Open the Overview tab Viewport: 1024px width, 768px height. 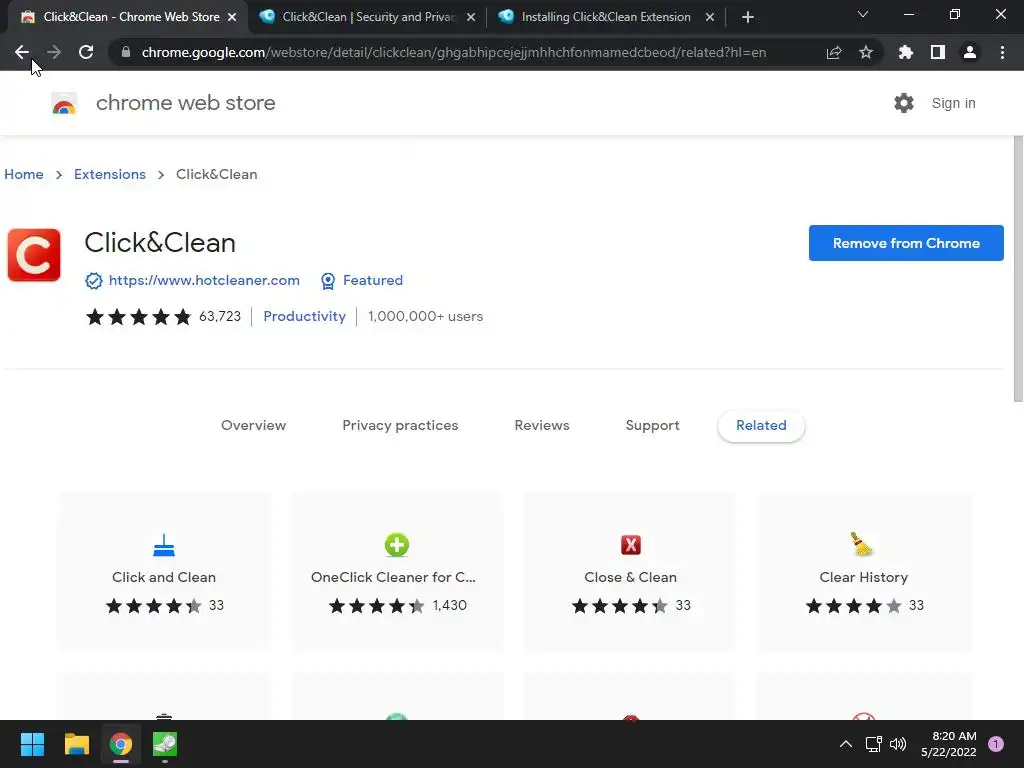click(x=253, y=425)
